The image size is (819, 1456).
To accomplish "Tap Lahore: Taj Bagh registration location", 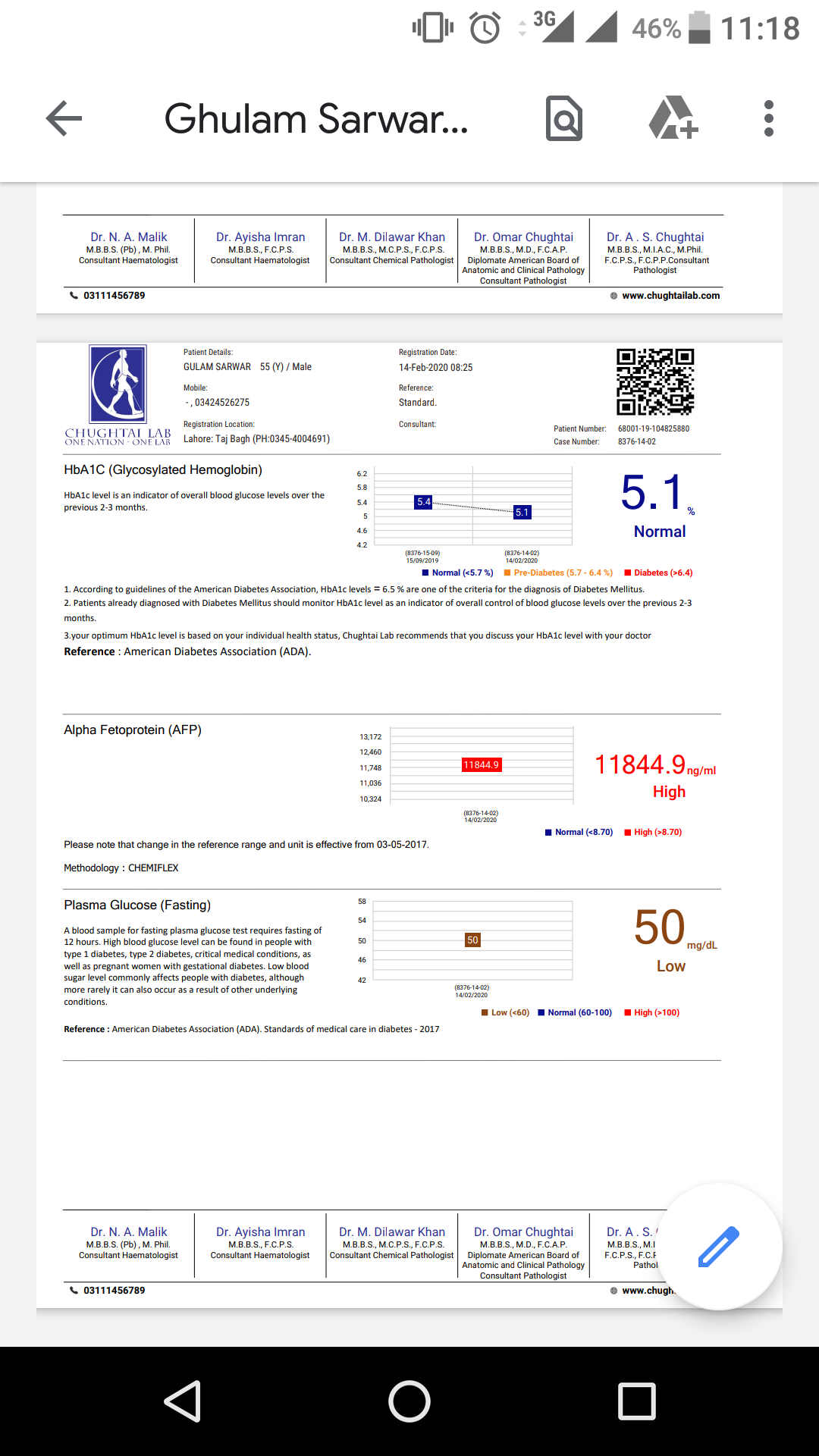I will (x=256, y=439).
